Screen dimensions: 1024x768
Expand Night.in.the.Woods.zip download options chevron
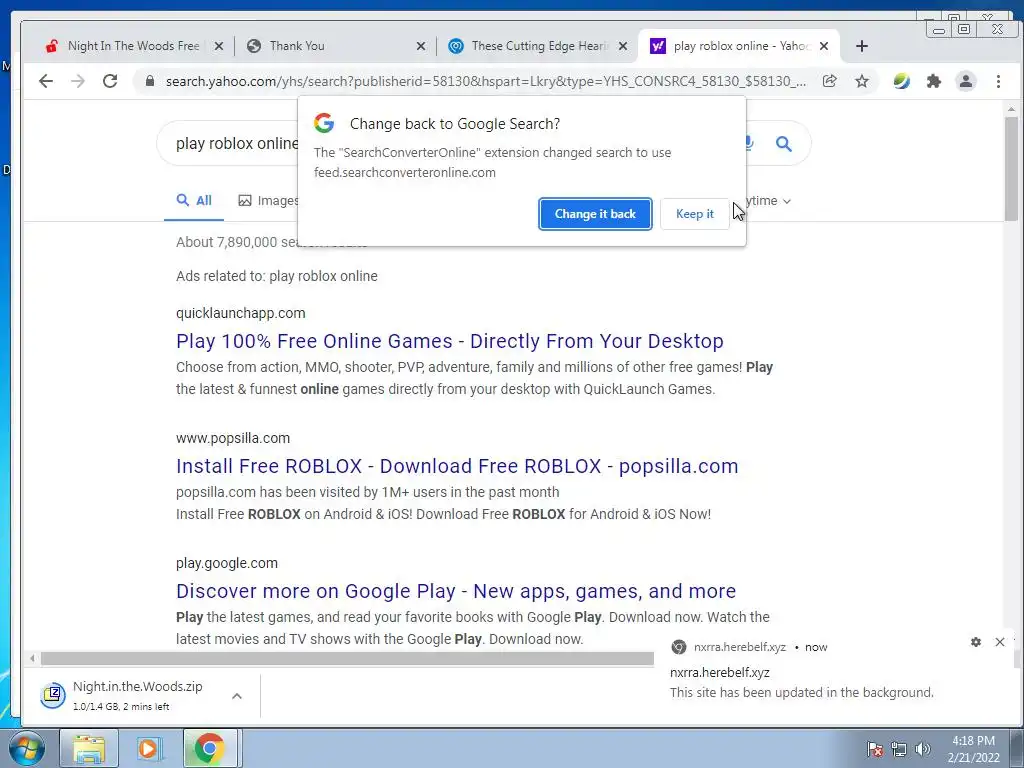coord(237,696)
